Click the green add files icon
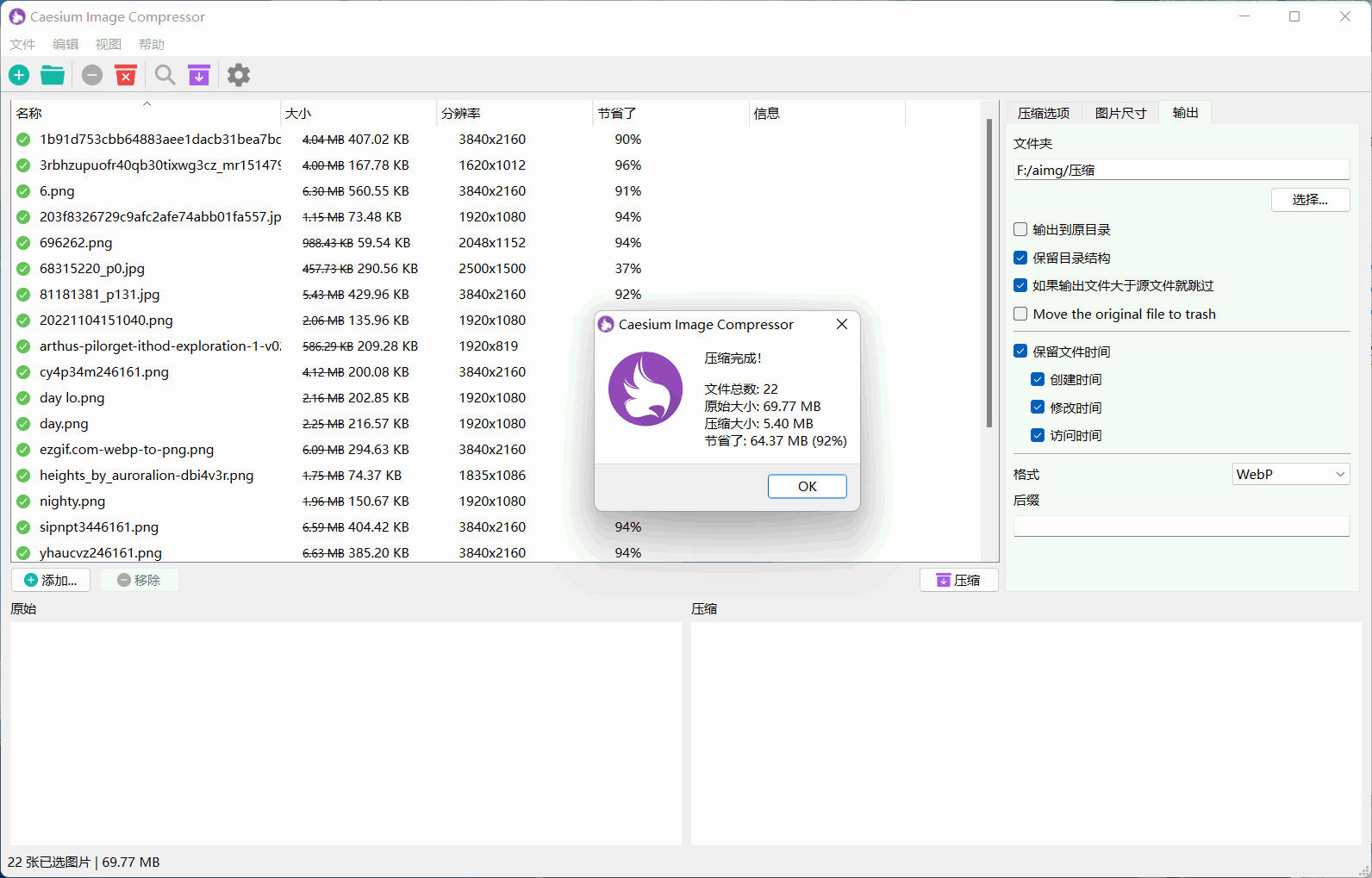 point(19,75)
